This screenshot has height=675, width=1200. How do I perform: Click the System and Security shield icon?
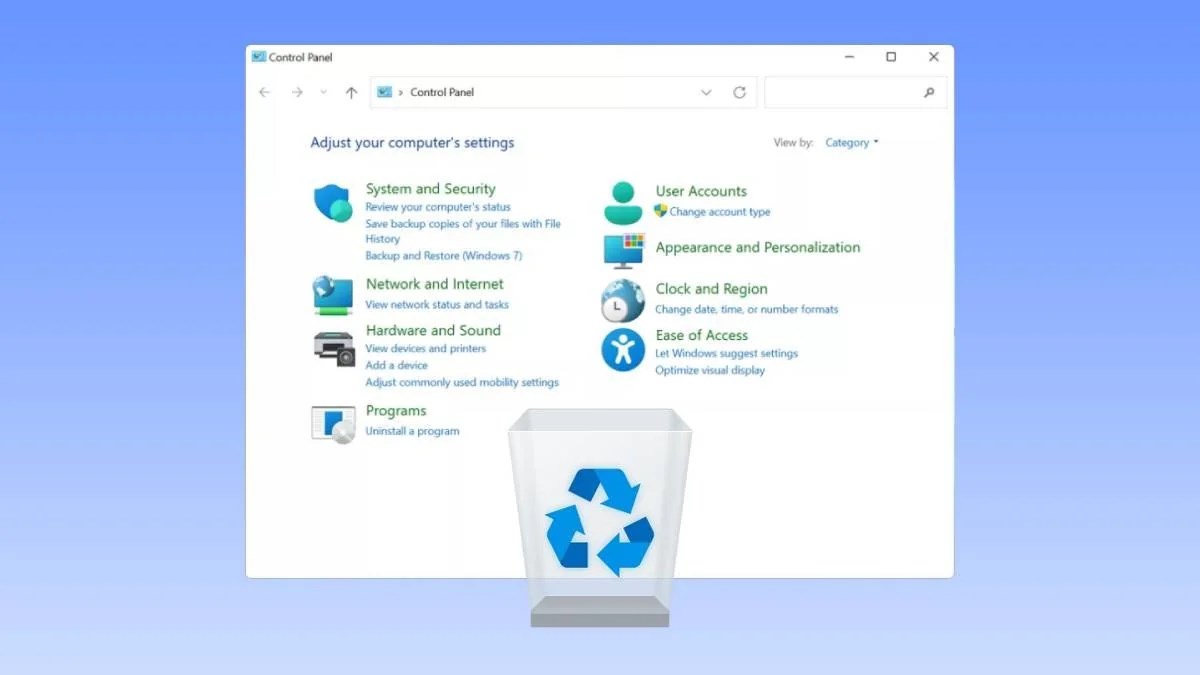(332, 203)
